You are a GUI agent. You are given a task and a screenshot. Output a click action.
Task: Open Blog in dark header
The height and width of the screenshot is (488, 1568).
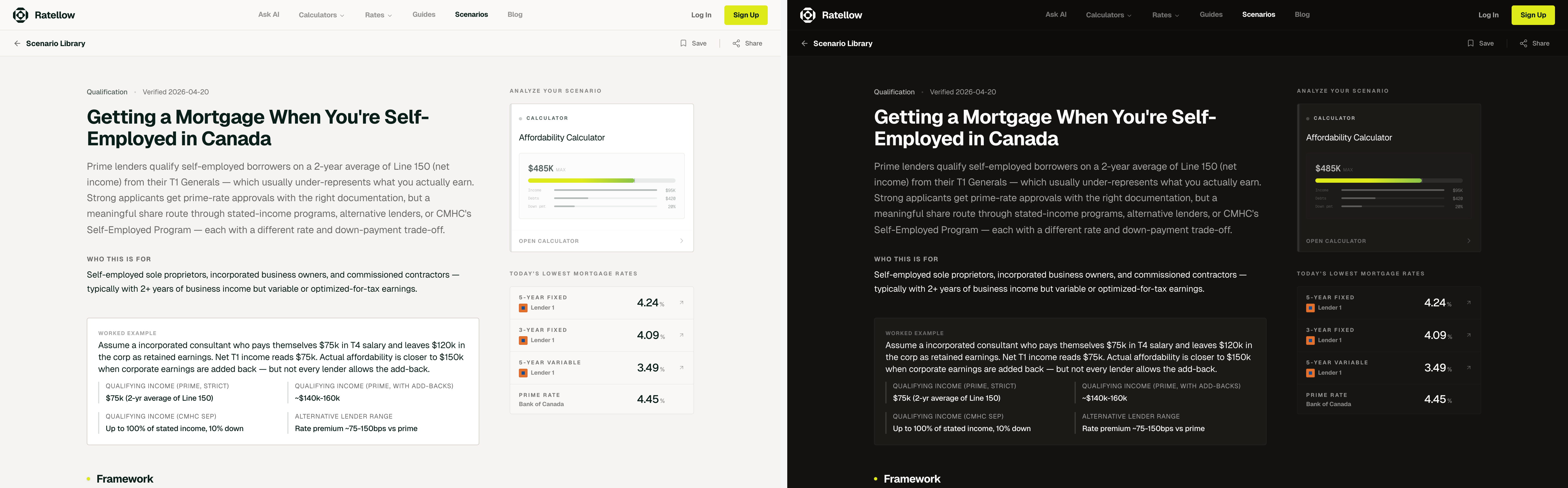pyautogui.click(x=1302, y=15)
